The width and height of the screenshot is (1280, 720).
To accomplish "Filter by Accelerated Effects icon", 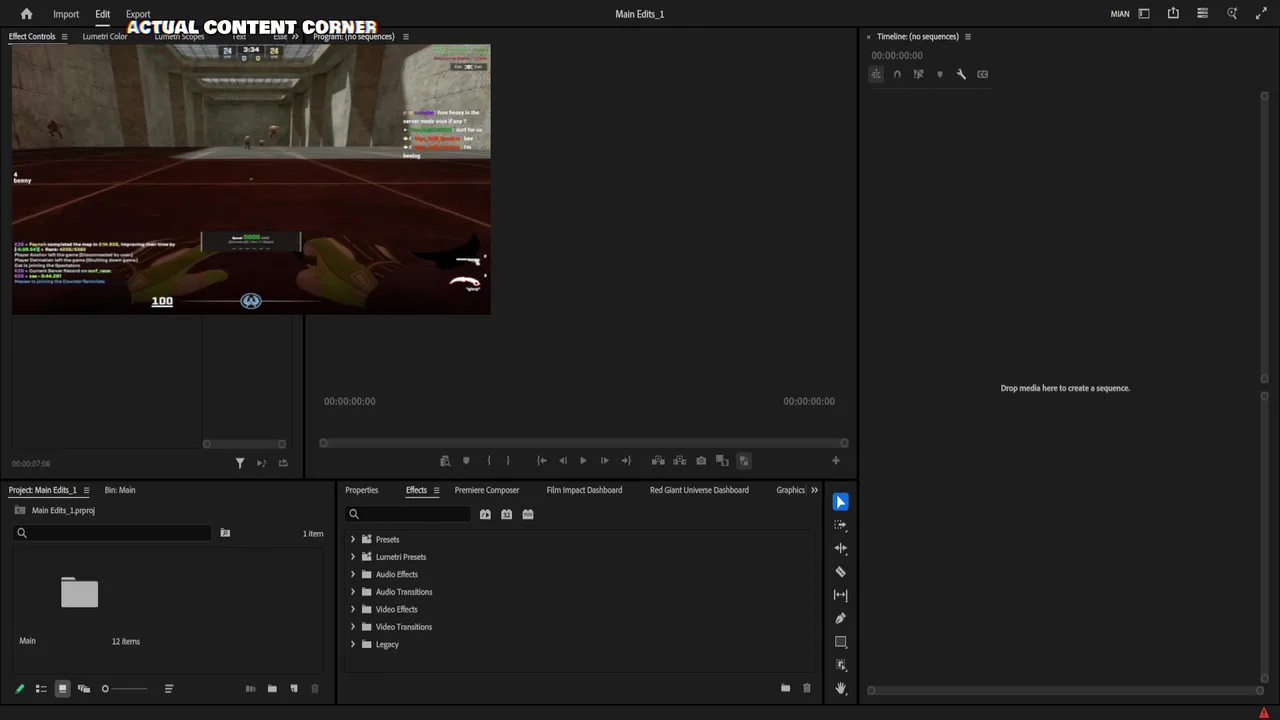I will click(x=485, y=514).
